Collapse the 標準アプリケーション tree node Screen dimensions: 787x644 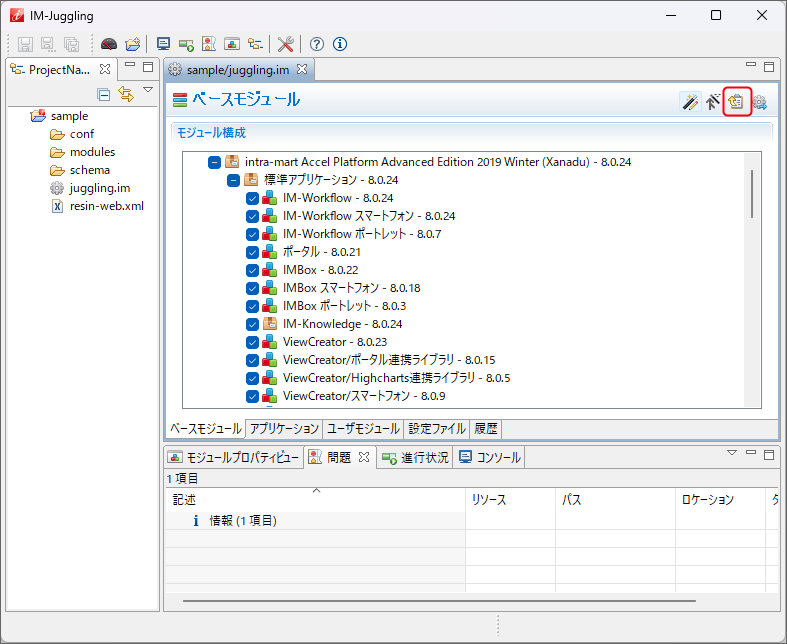pyautogui.click(x=233, y=180)
